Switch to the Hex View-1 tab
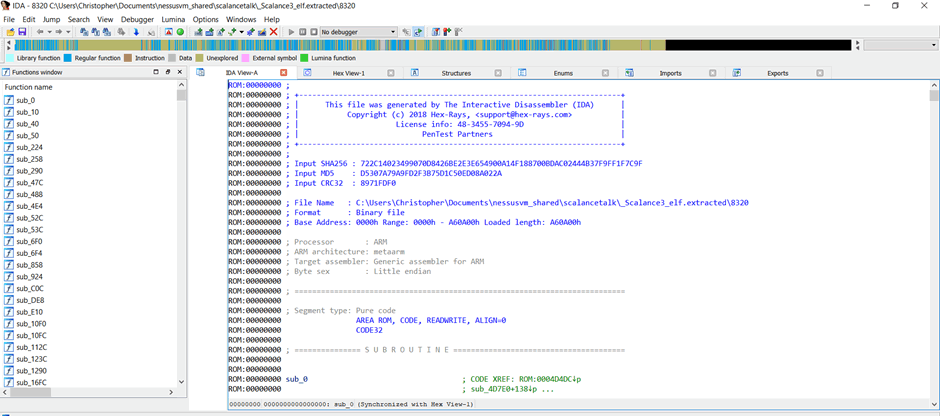The width and height of the screenshot is (940, 416). 349,73
